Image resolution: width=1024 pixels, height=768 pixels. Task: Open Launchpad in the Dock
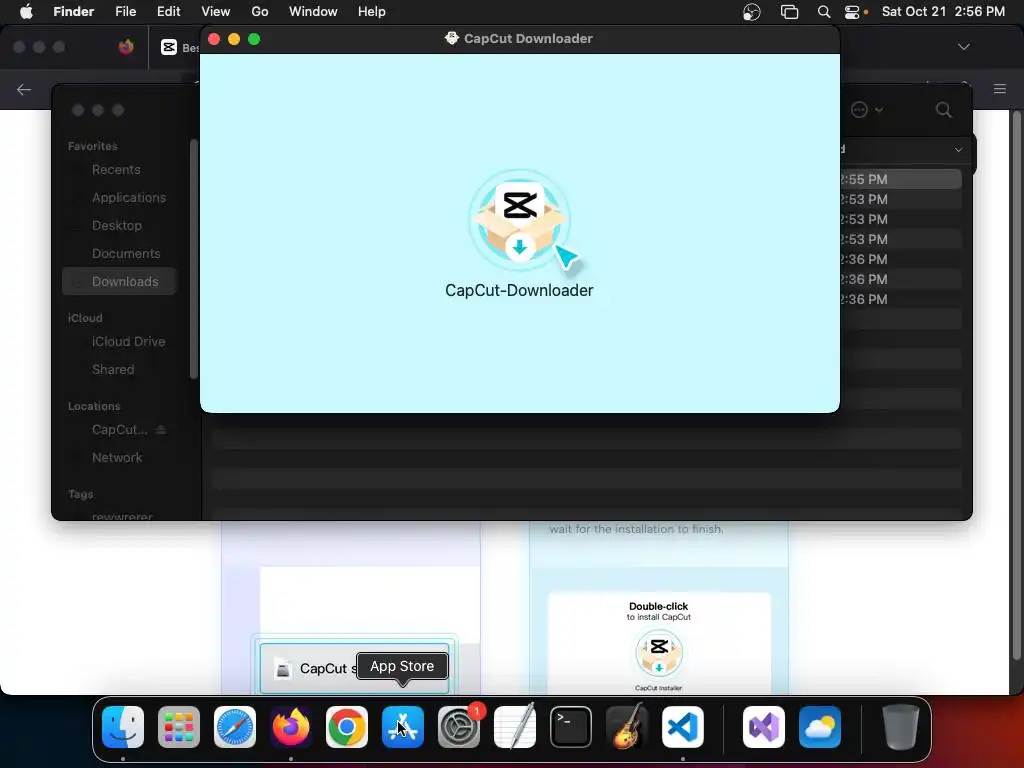(179, 726)
